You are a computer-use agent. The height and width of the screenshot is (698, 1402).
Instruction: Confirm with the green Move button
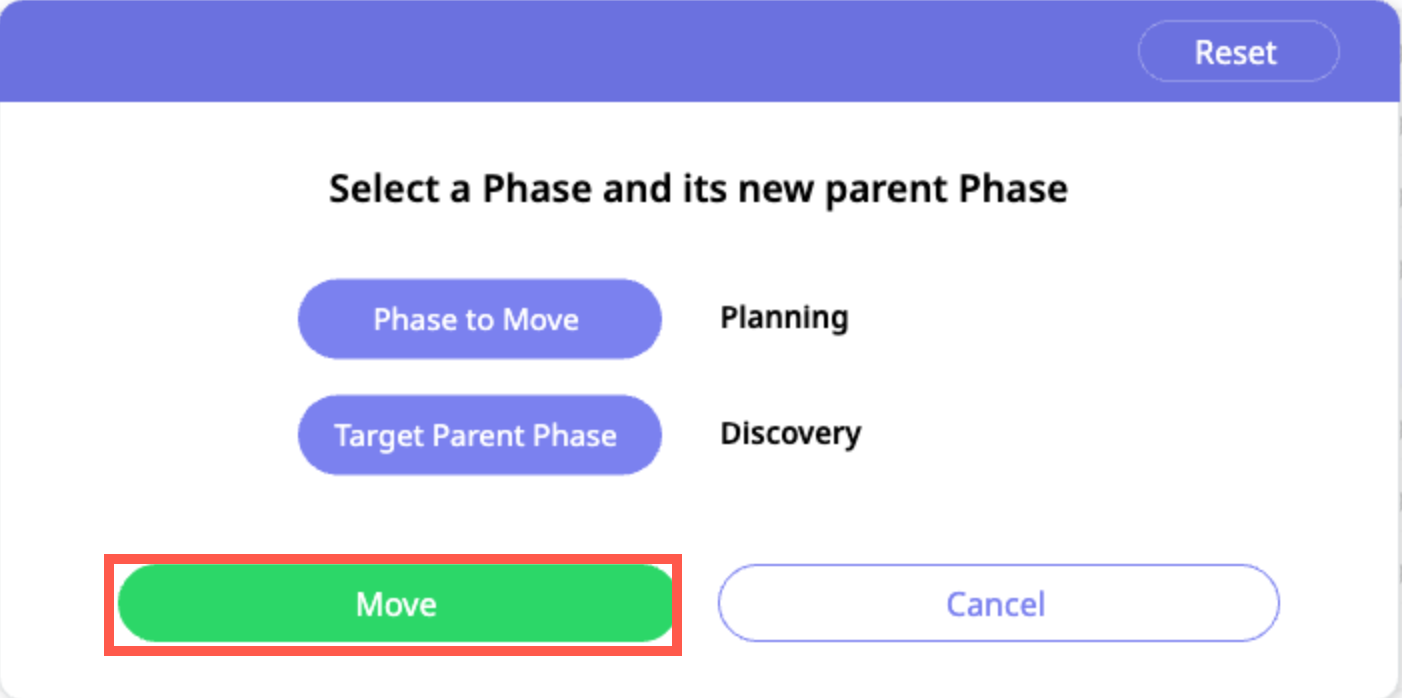click(396, 604)
